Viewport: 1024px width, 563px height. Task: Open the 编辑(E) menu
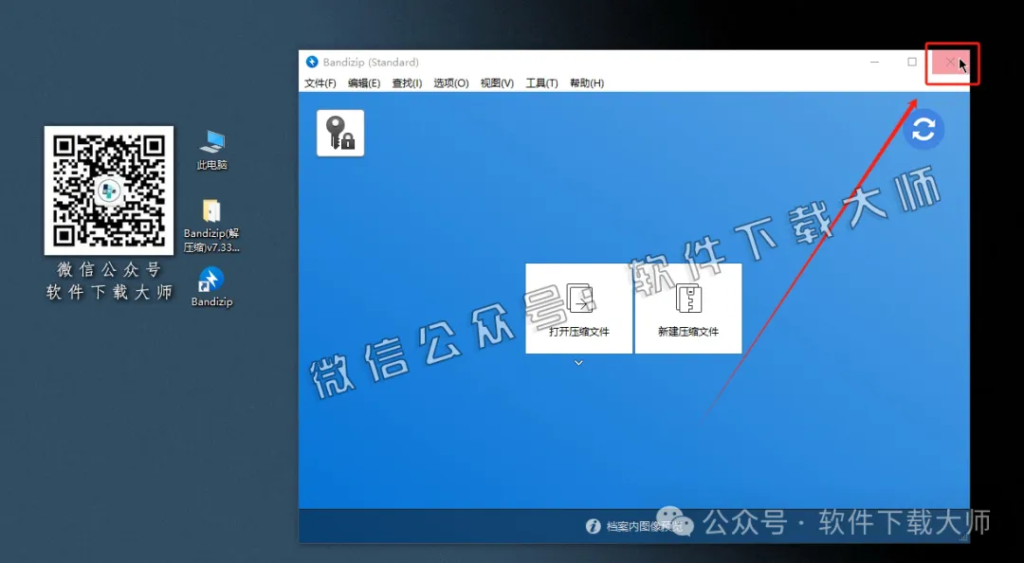tap(364, 83)
